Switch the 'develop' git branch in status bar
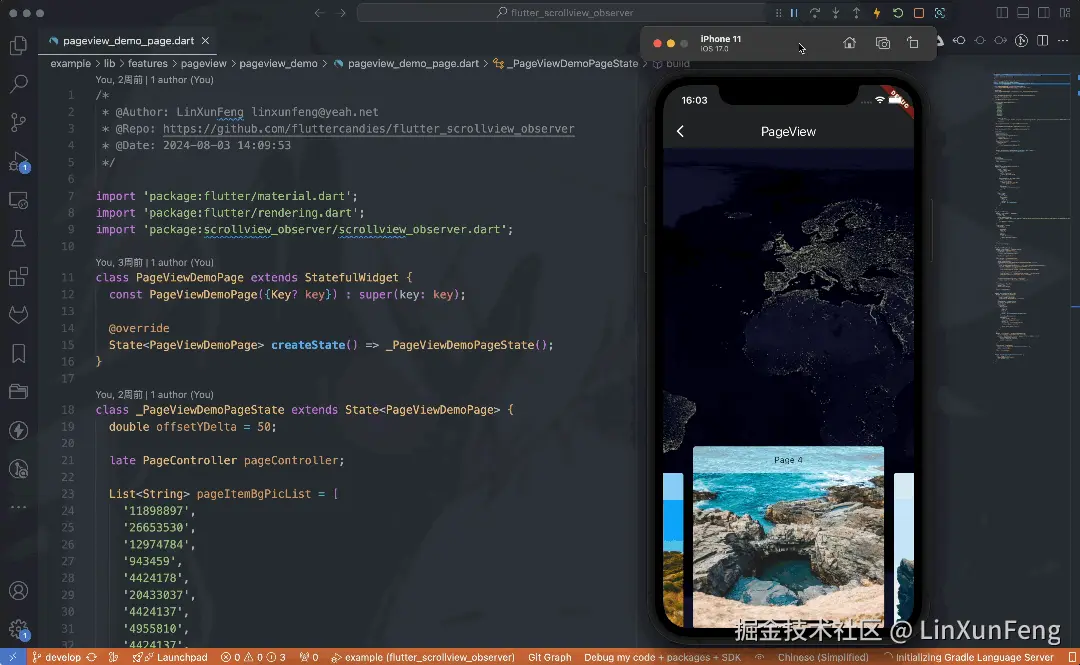This screenshot has width=1080, height=665. coord(56,657)
